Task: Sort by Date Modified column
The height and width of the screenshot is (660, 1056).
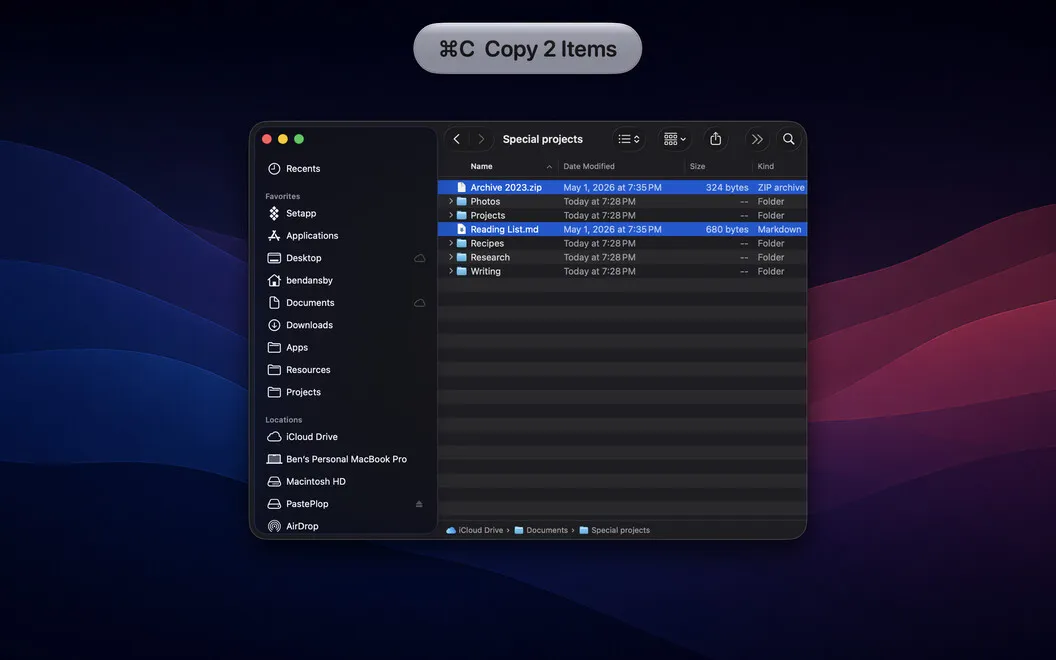Action: pos(589,166)
